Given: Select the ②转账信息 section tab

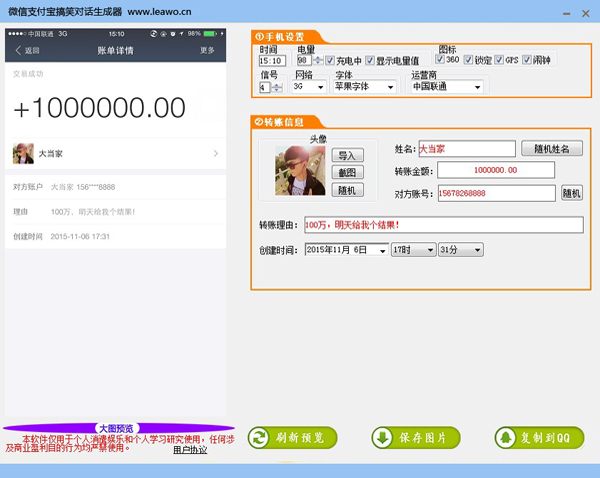Looking at the screenshot, I should [285, 122].
